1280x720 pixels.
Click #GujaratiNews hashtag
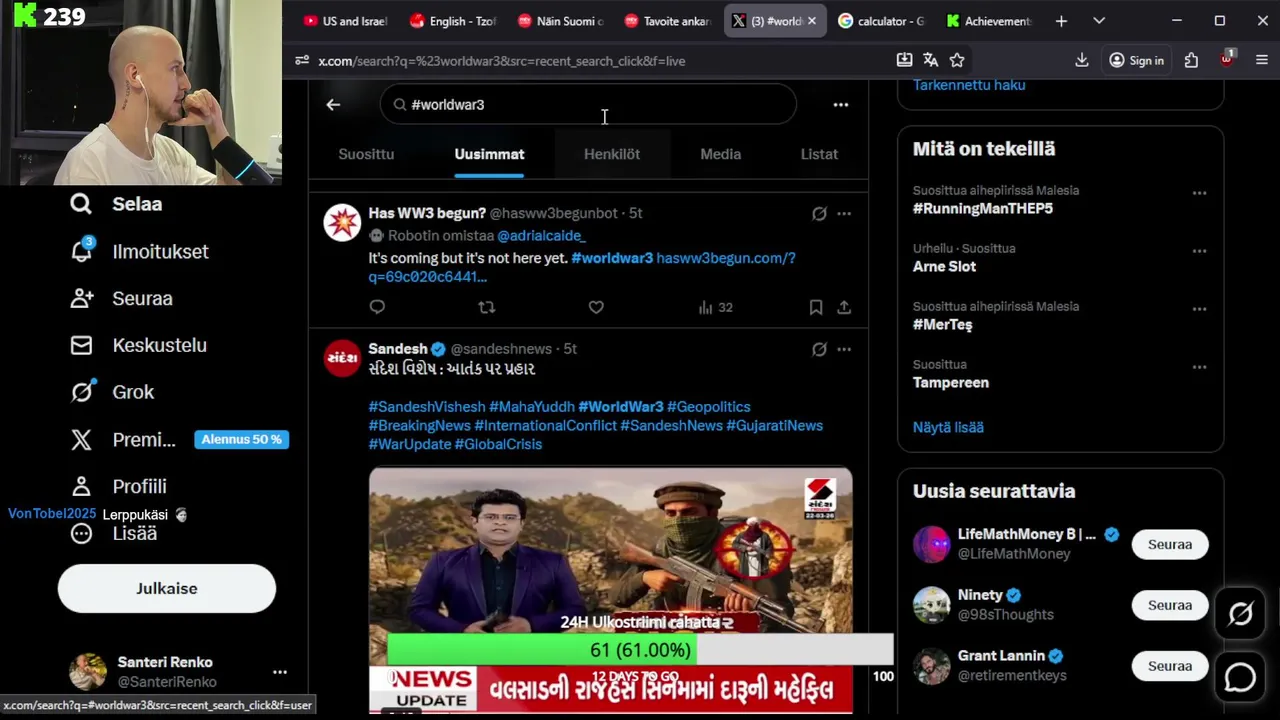[774, 426]
